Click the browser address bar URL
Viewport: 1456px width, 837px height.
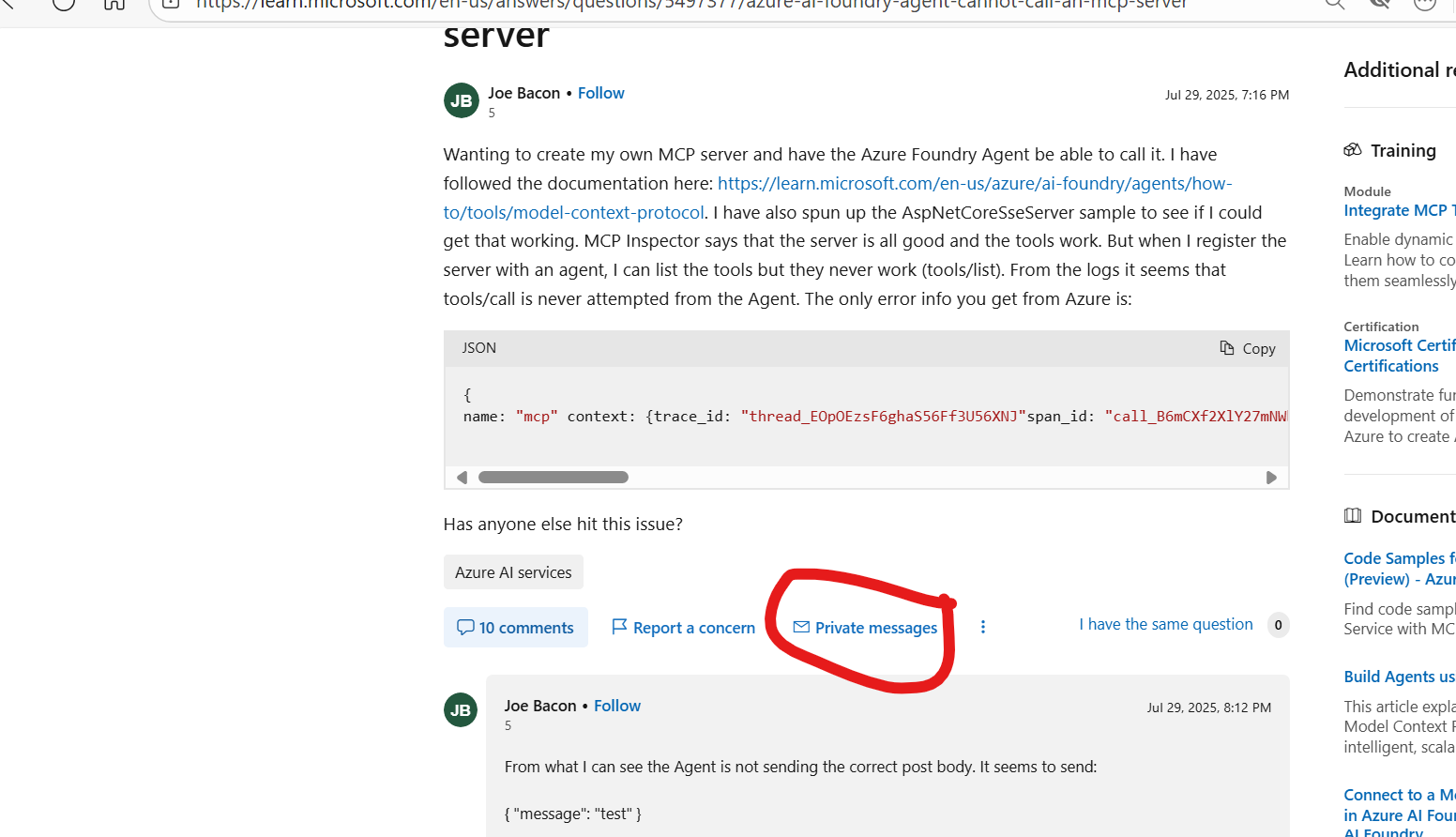(691, 5)
